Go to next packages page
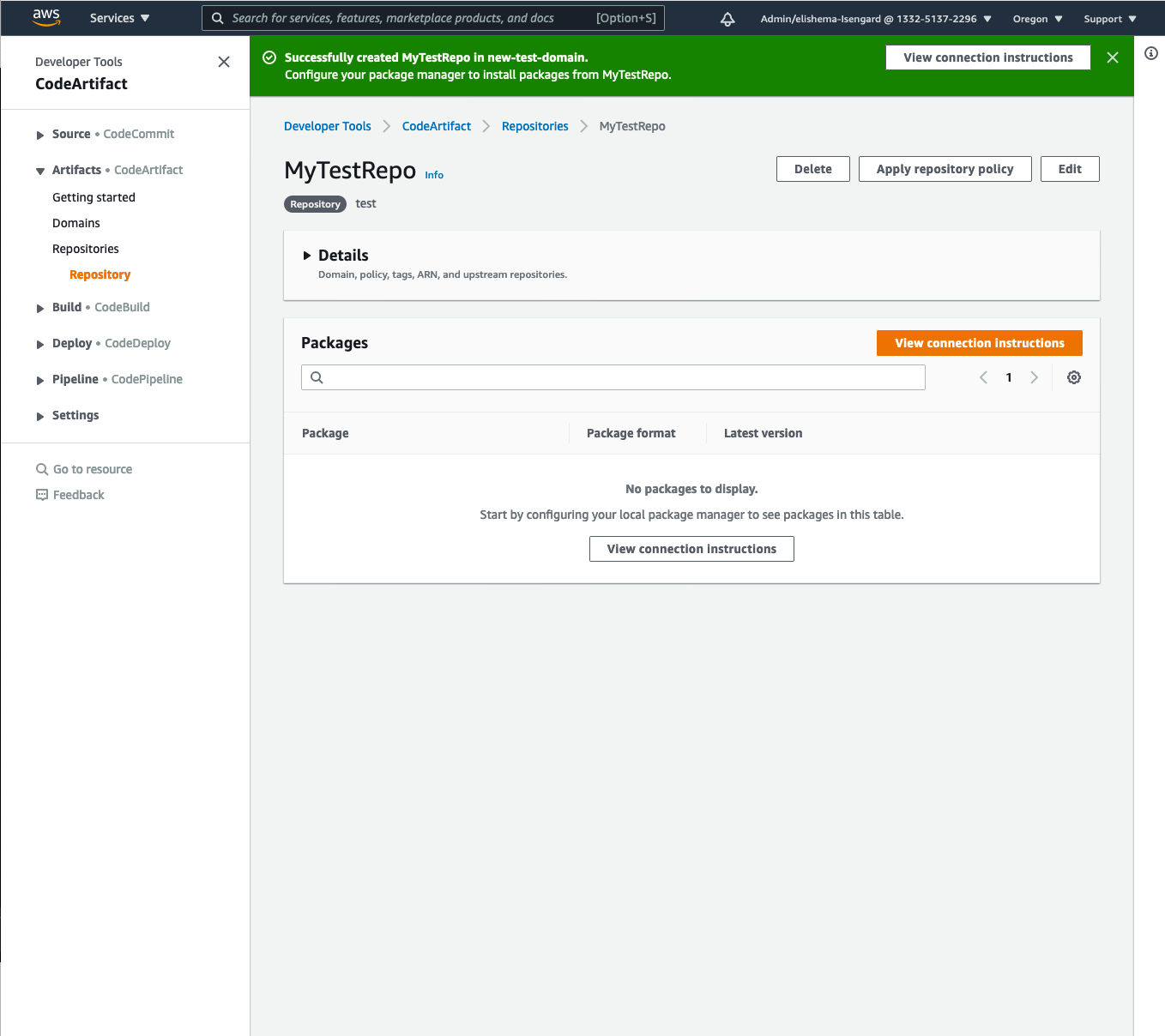Image resolution: width=1165 pixels, height=1036 pixels. point(1034,377)
